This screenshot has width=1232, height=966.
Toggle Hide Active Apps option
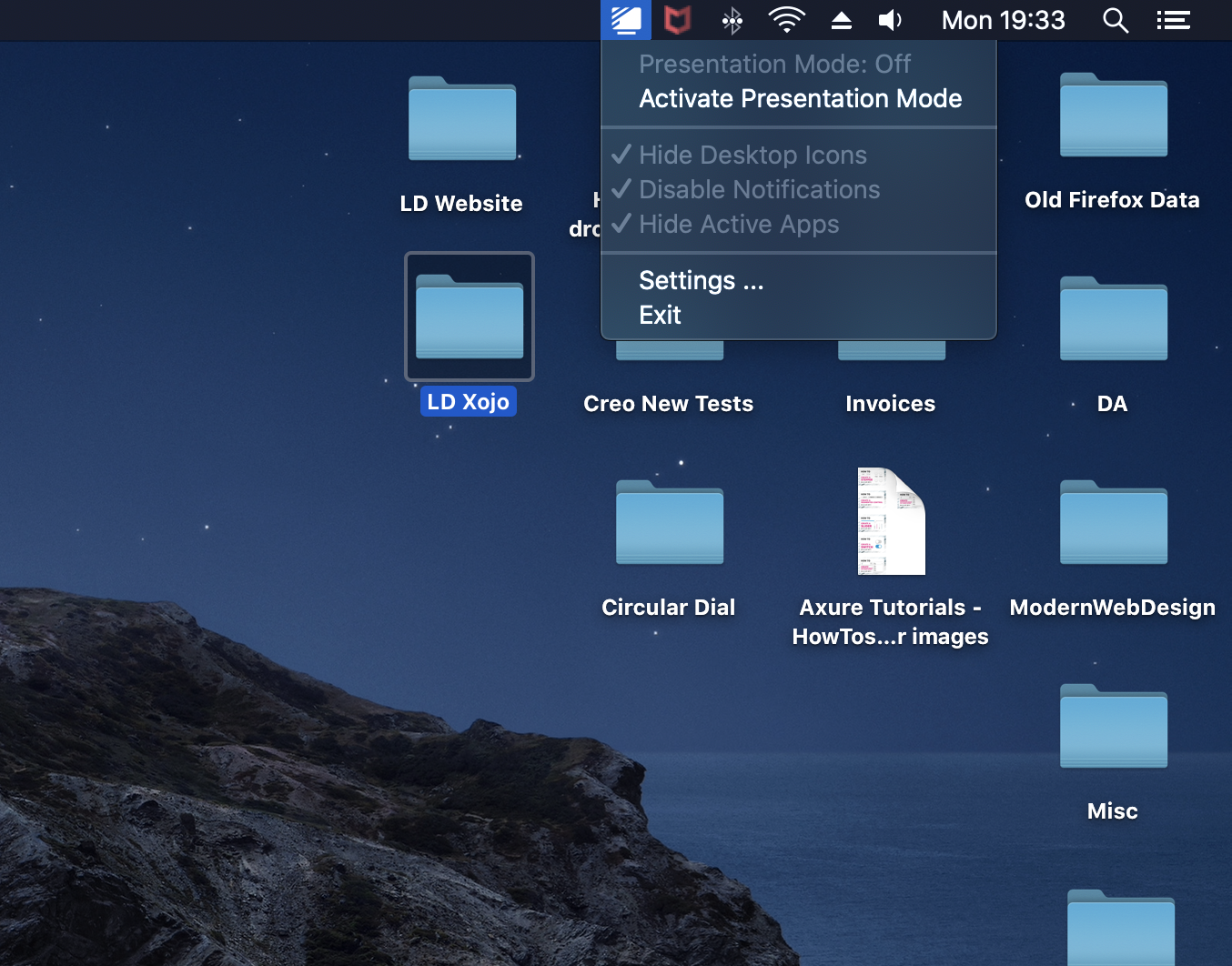(x=739, y=224)
